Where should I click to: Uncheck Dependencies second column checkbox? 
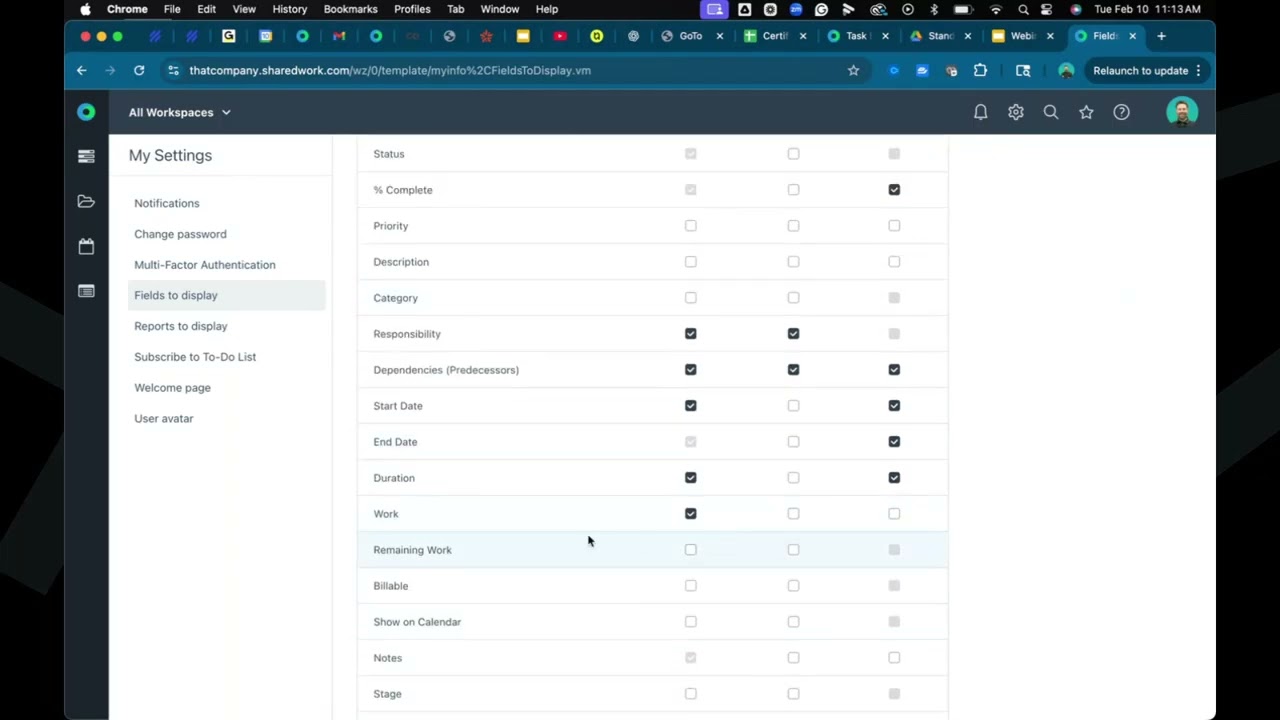click(793, 370)
